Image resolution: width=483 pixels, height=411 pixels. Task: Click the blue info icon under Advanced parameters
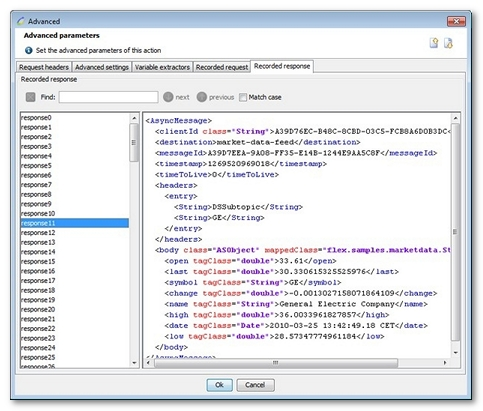[x=29, y=50]
